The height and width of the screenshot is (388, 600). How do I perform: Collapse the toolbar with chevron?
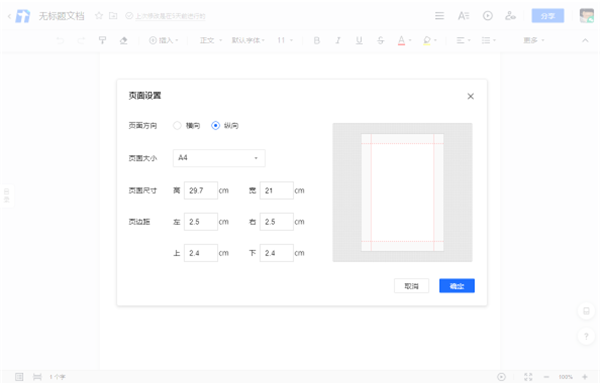[x=585, y=40]
